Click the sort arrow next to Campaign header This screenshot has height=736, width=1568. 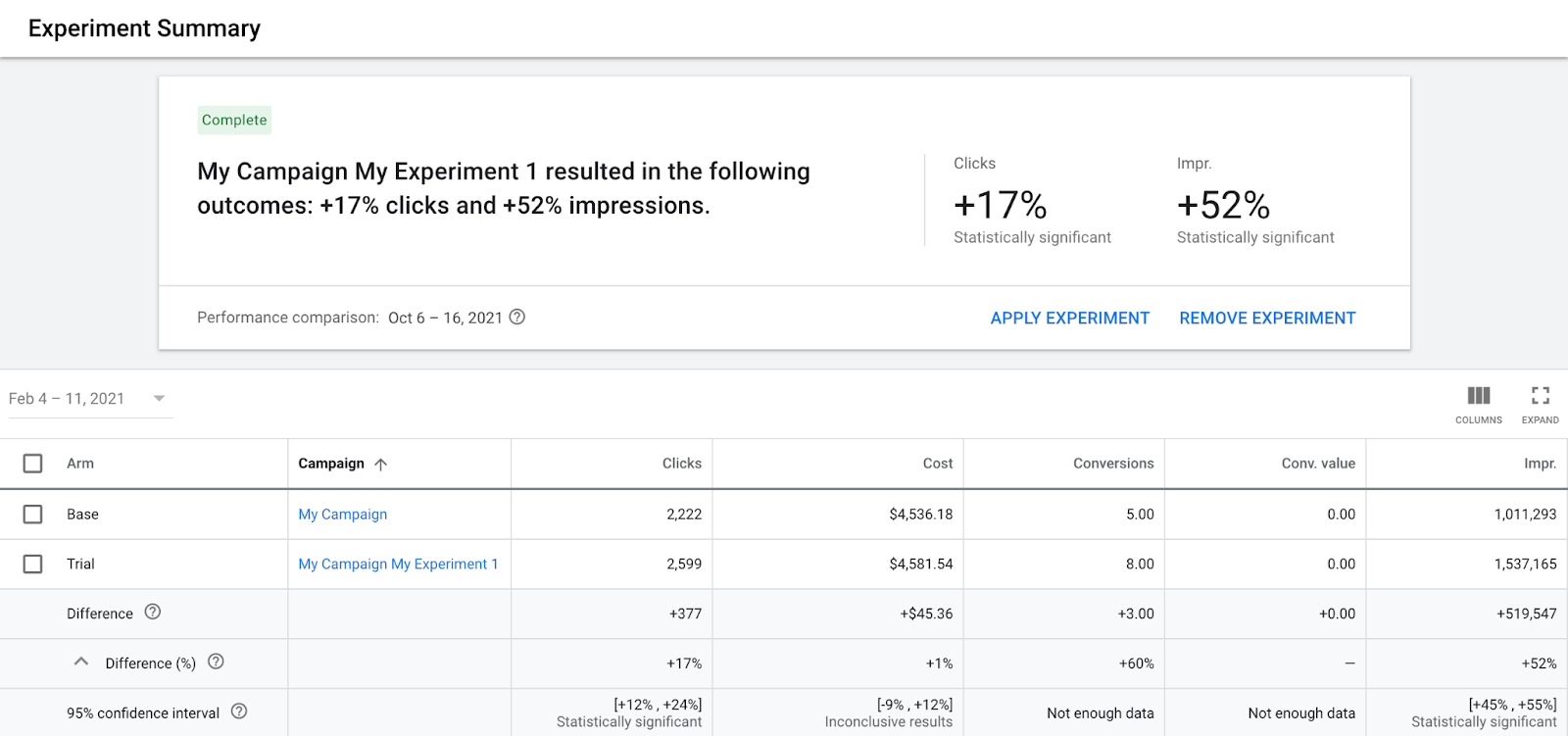click(381, 465)
